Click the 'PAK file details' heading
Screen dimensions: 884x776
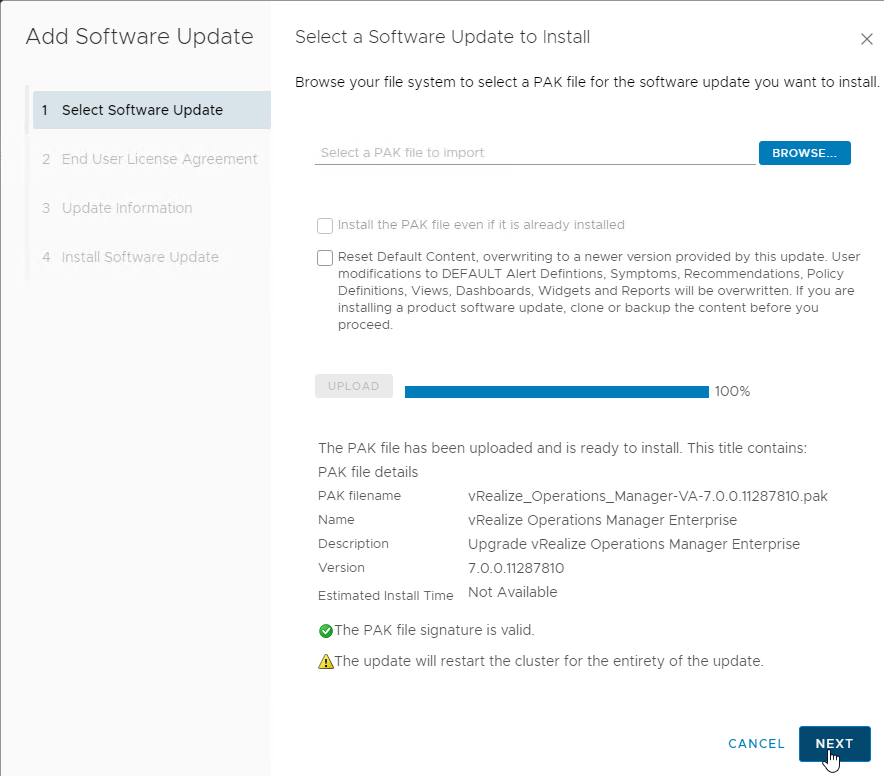click(x=368, y=472)
